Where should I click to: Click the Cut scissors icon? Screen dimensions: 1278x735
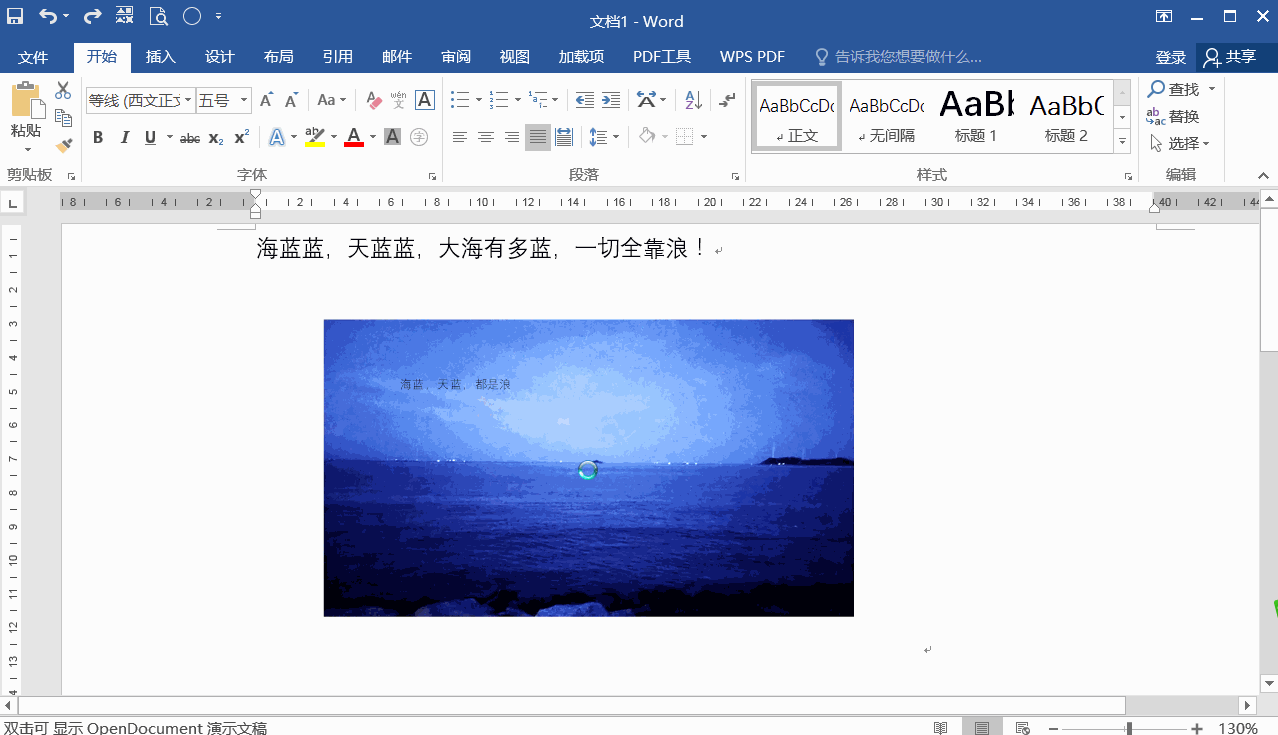tap(63, 90)
